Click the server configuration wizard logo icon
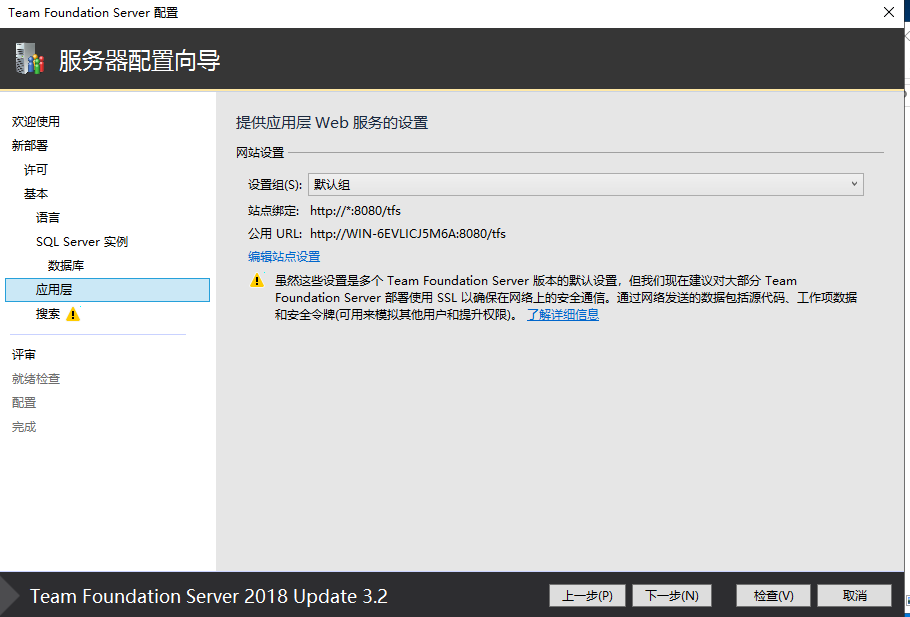Viewport: 910px width, 617px height. 30,59
